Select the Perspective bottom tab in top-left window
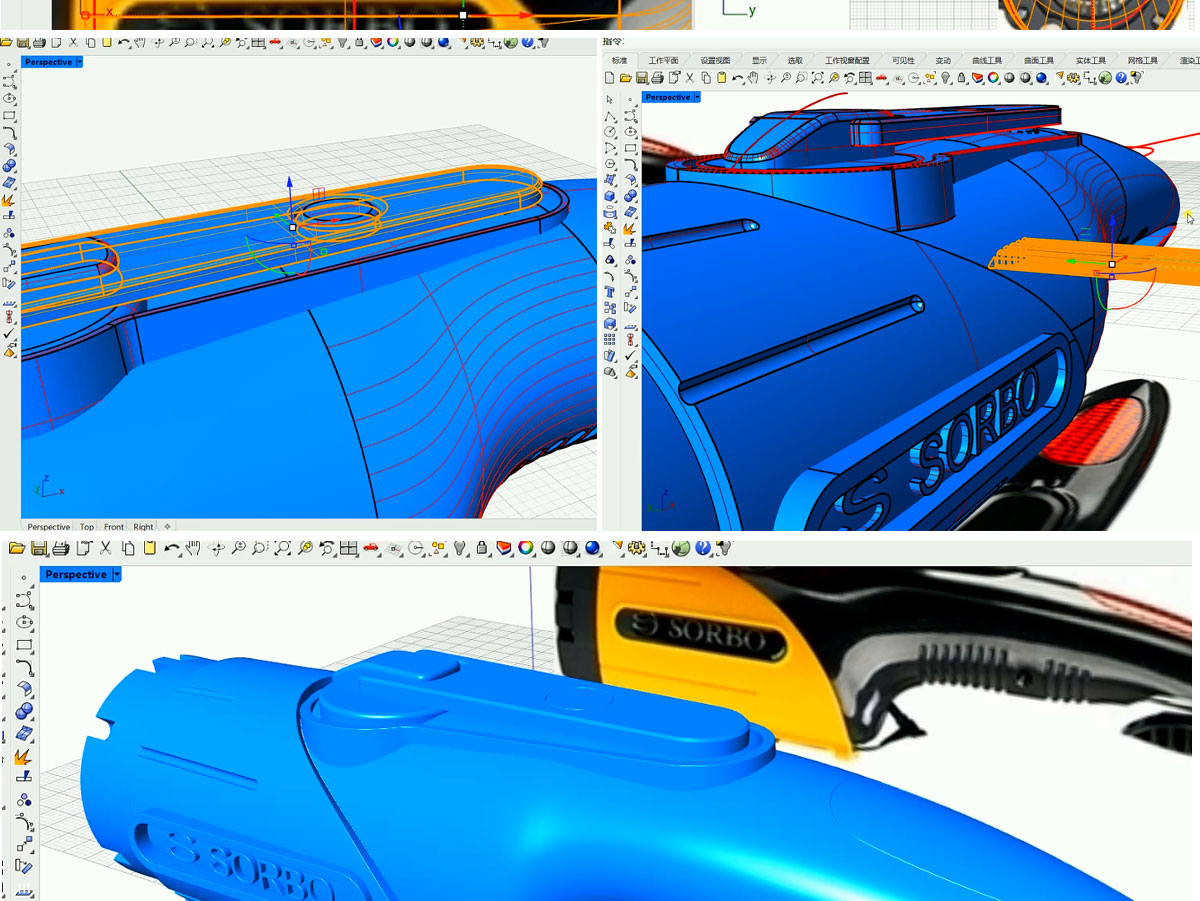Image resolution: width=1200 pixels, height=901 pixels. 48,526
